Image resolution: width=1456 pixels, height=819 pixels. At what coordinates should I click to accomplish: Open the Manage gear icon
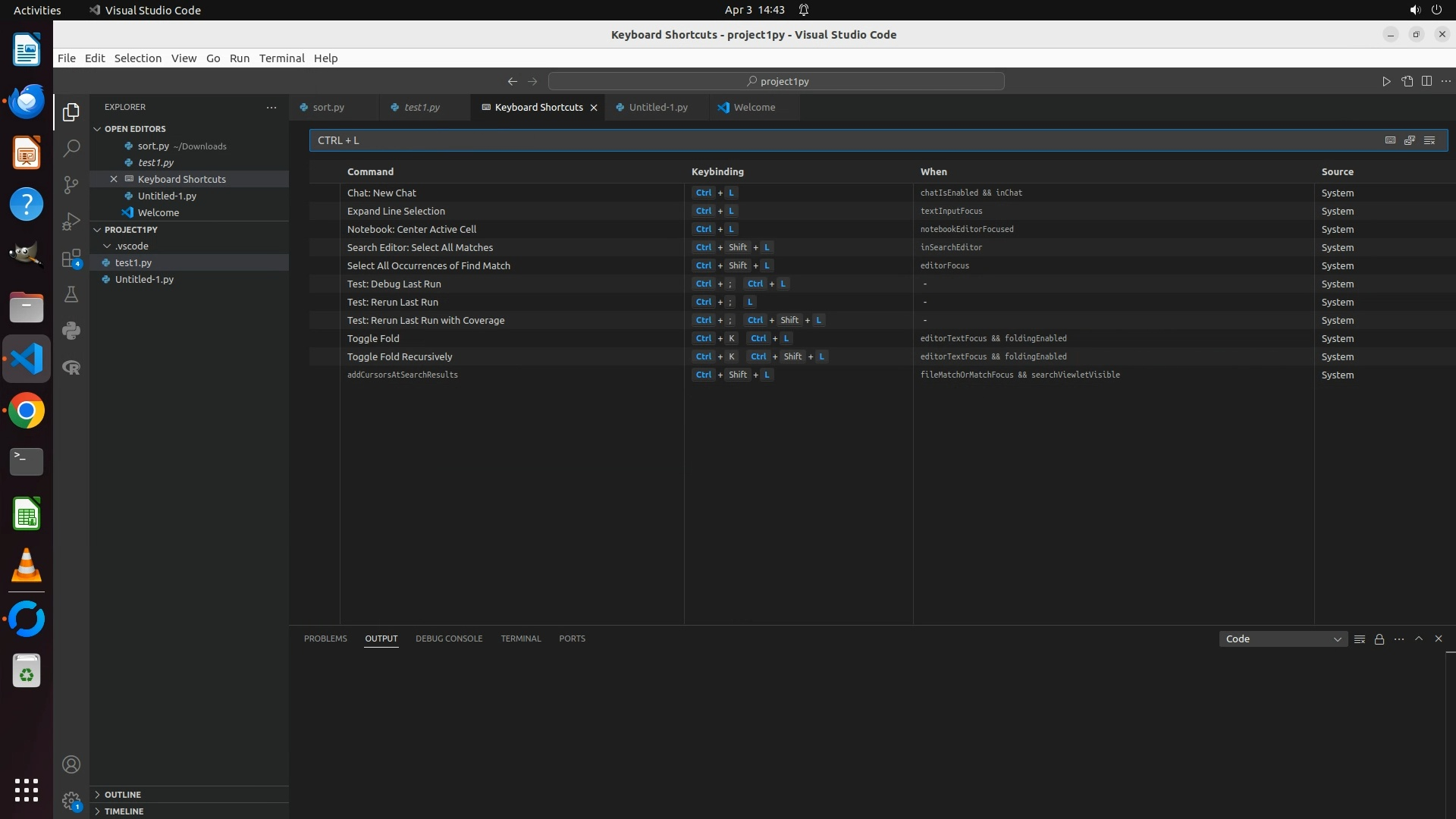coord(71,801)
